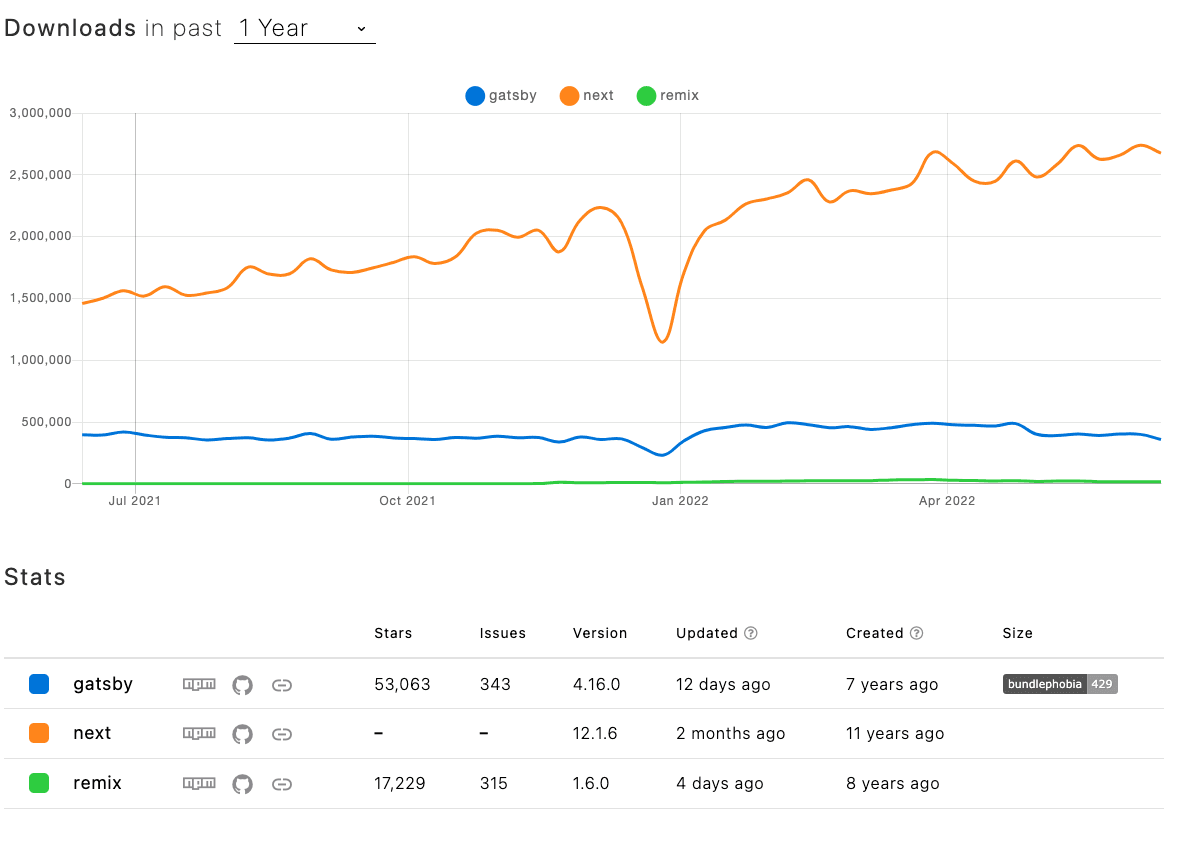The width and height of the screenshot is (1188, 841).
Task: Open the npm page for remix
Action: (x=198, y=784)
